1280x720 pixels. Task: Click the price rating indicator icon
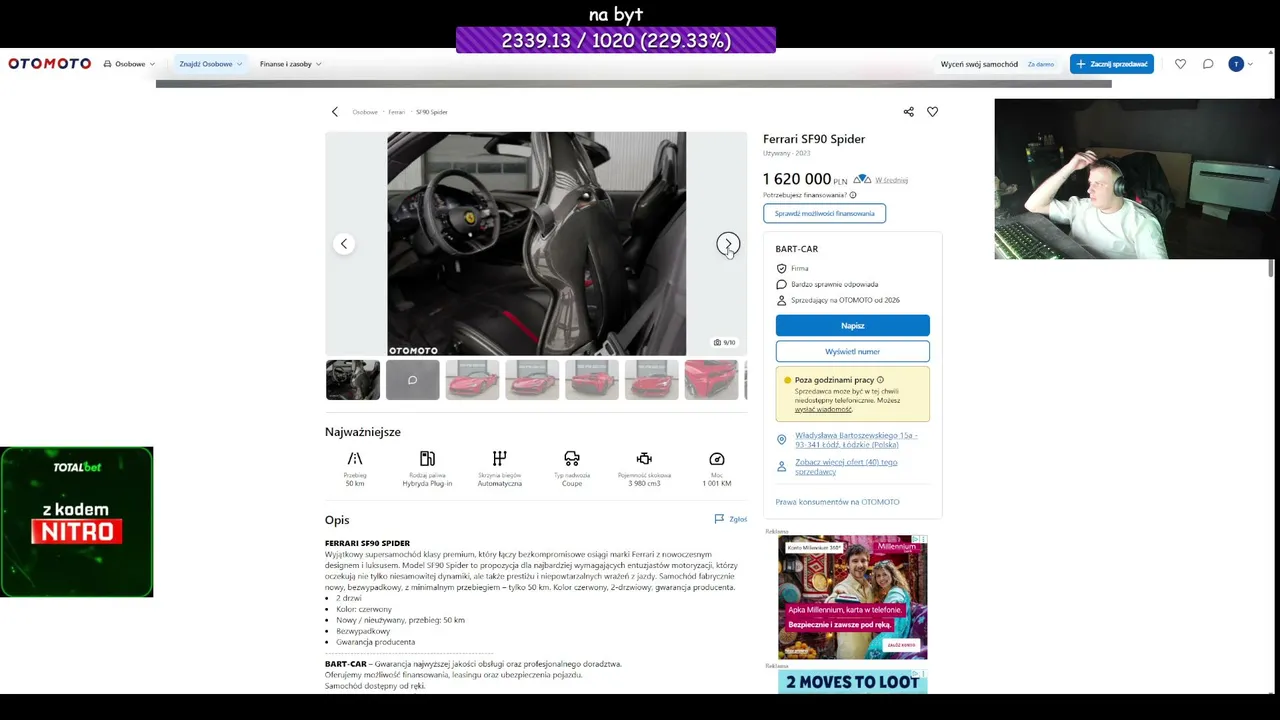(x=862, y=180)
